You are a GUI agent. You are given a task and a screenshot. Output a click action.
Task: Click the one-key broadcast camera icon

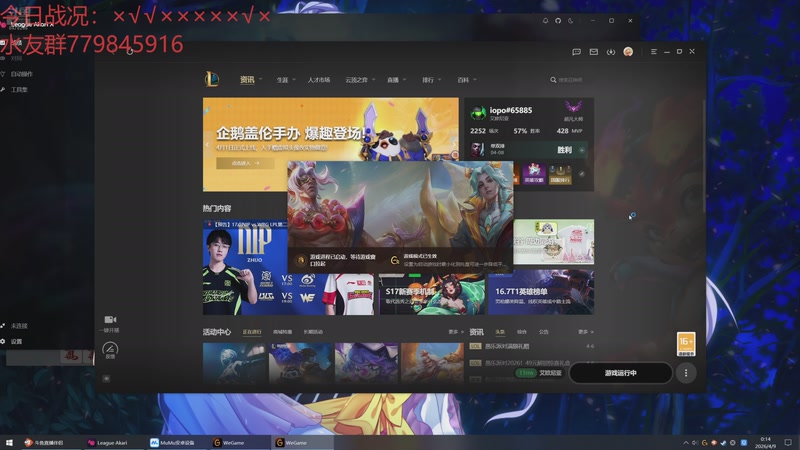tap(110, 319)
